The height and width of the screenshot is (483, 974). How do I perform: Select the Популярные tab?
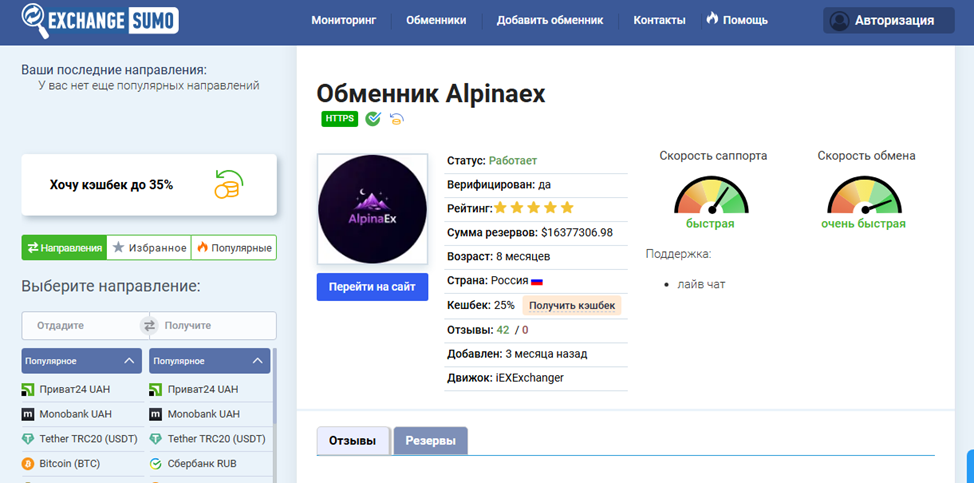(x=234, y=248)
